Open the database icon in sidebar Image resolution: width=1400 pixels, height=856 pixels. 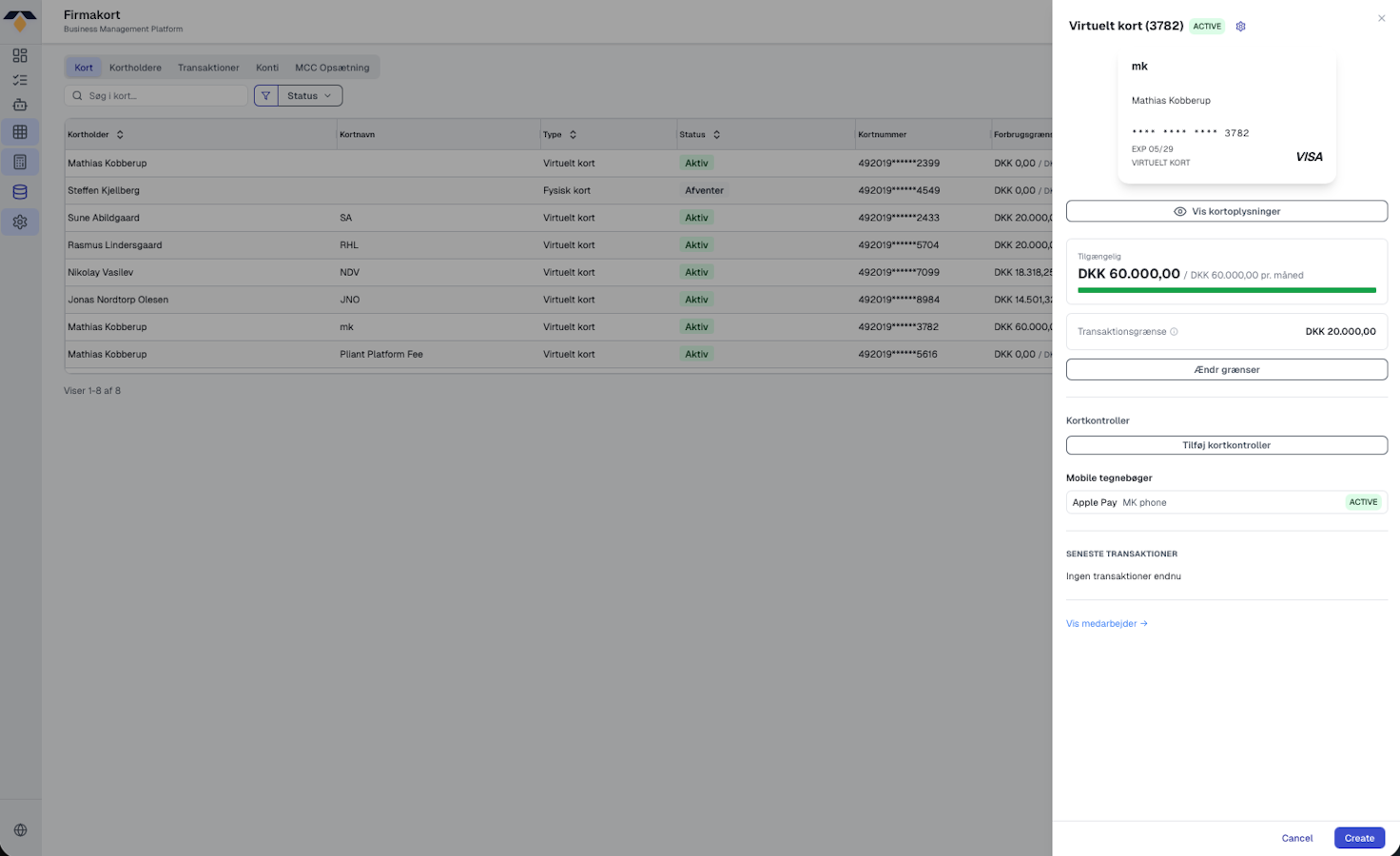[x=20, y=192]
